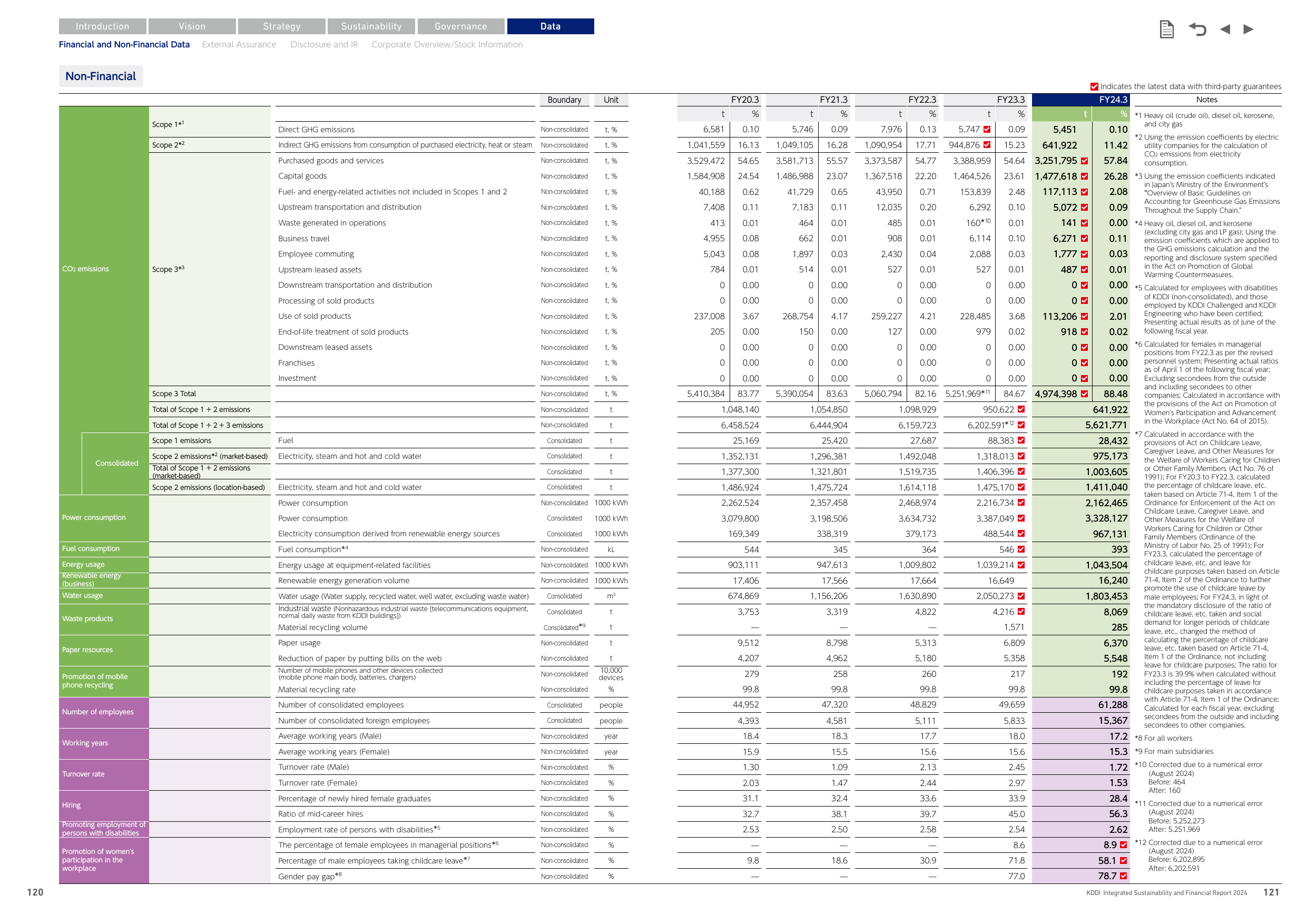Viewport: 1307px width, 924px height.
Task: Click page number 120 in footer
Action: pyautogui.click(x=35, y=892)
